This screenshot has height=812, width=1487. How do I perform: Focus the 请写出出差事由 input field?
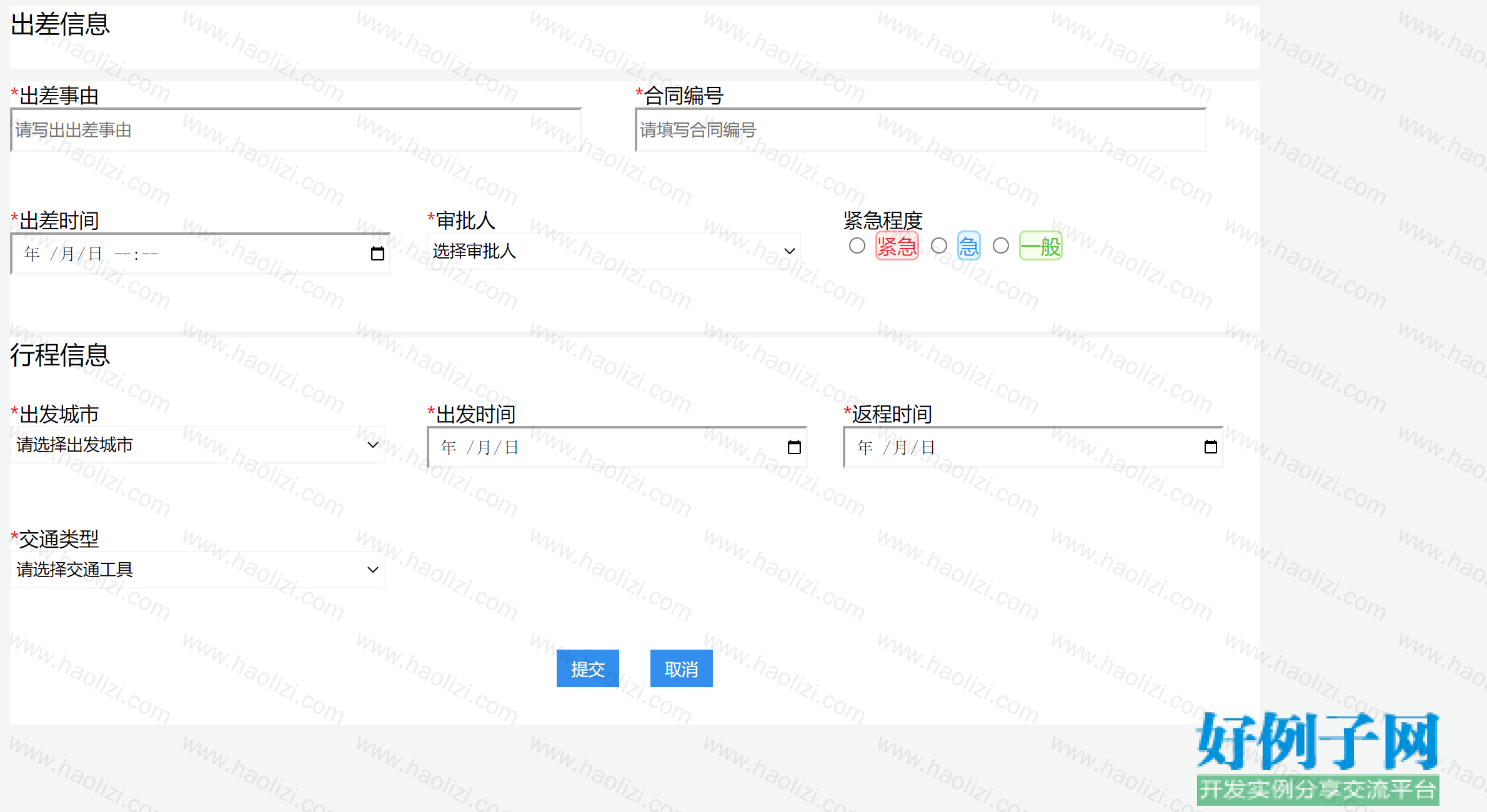[296, 130]
